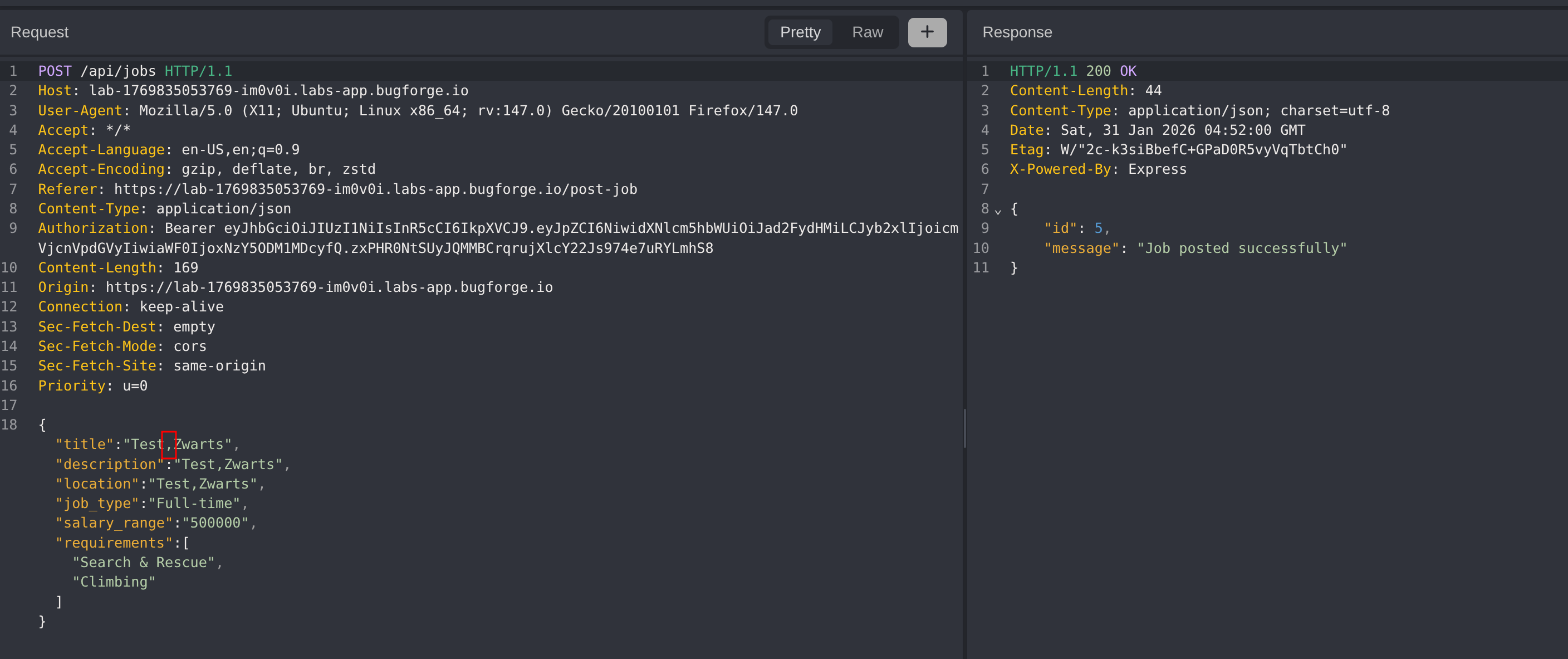Image resolution: width=1568 pixels, height=659 pixels.
Task: Click the salary_range value 500000
Action: (215, 523)
